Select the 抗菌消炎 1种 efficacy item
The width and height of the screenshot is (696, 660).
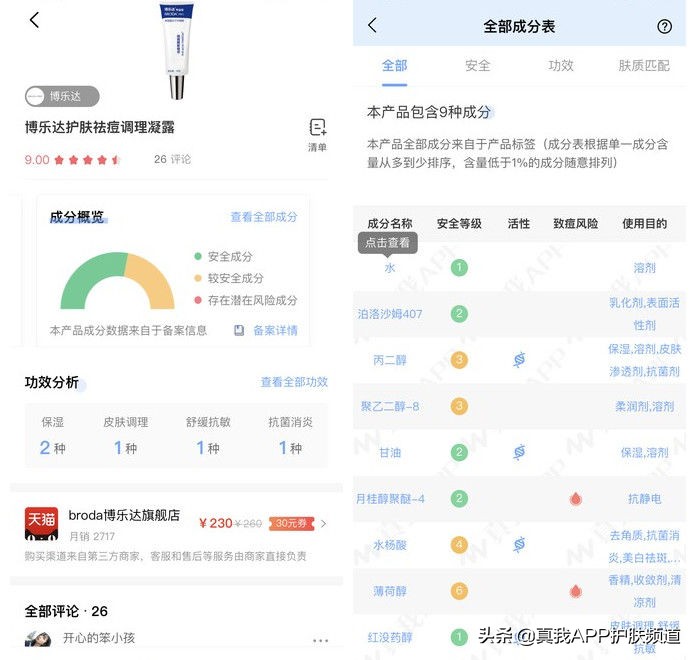pos(290,436)
